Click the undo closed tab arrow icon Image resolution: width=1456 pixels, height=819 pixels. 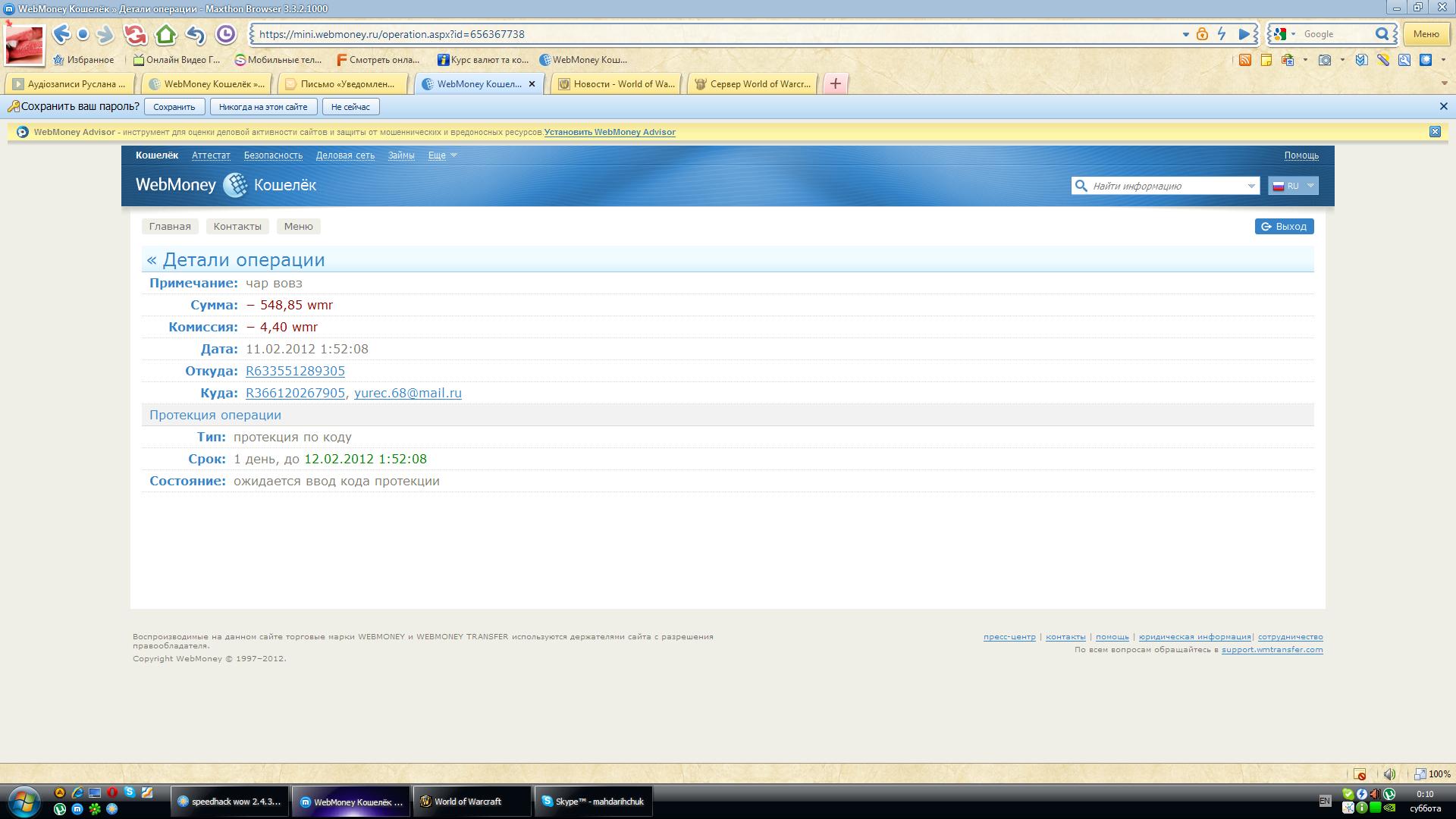(x=196, y=34)
